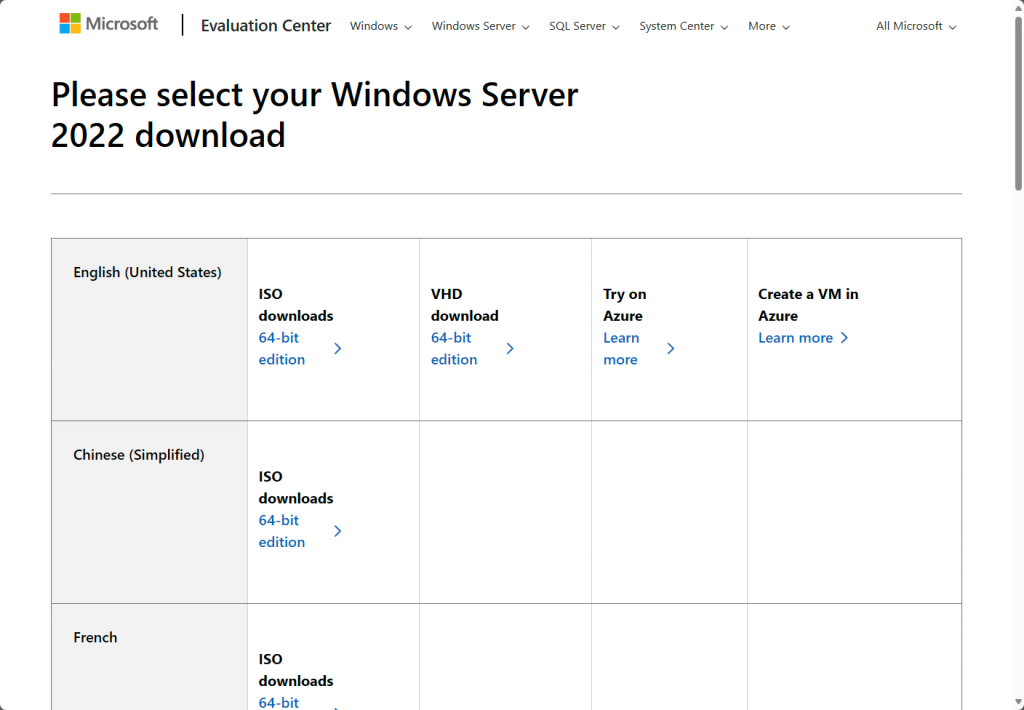Open French ISO 64-bit download link
The width and height of the screenshot is (1024, 710).
(x=279, y=702)
